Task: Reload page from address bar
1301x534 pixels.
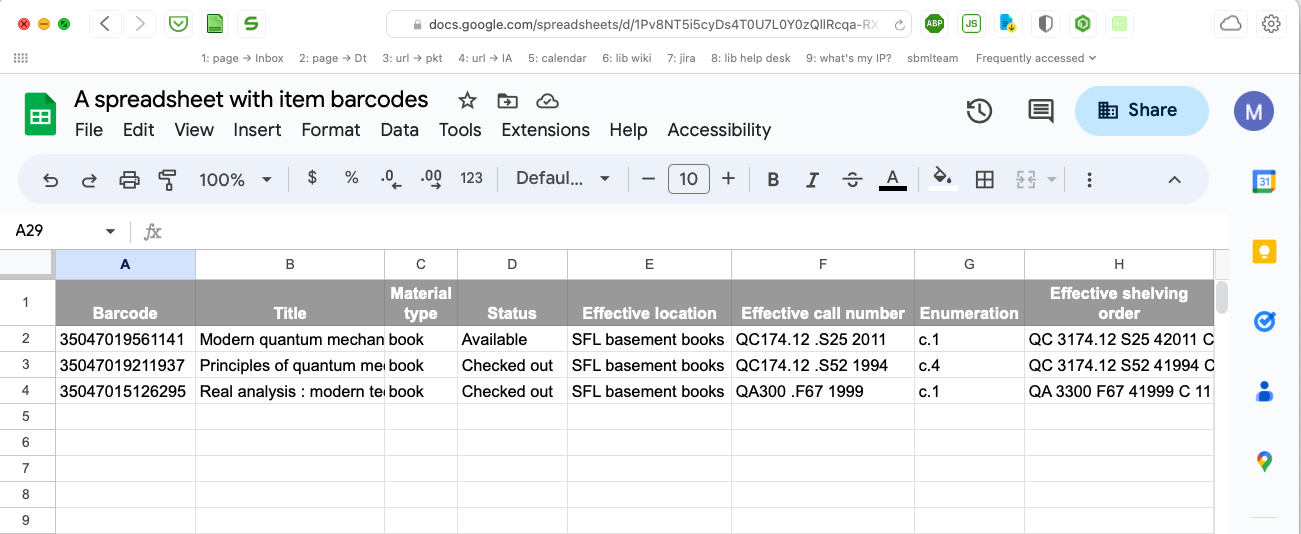Action: pos(900,24)
